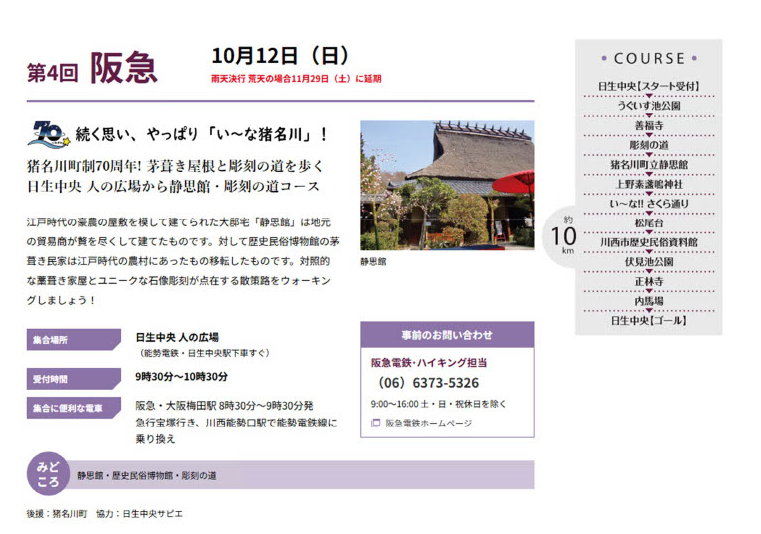Click the date 10月12日（日）
This screenshot has height=534, width=761.
click(x=280, y=56)
